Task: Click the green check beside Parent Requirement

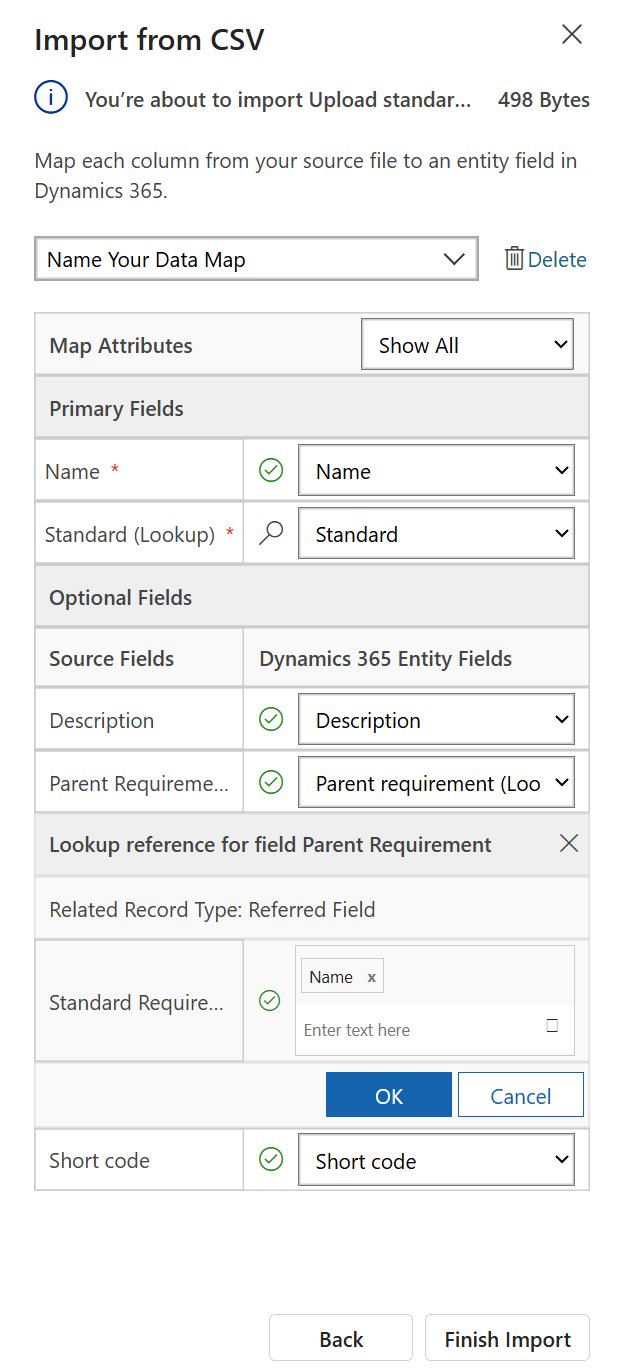Action: click(x=269, y=782)
